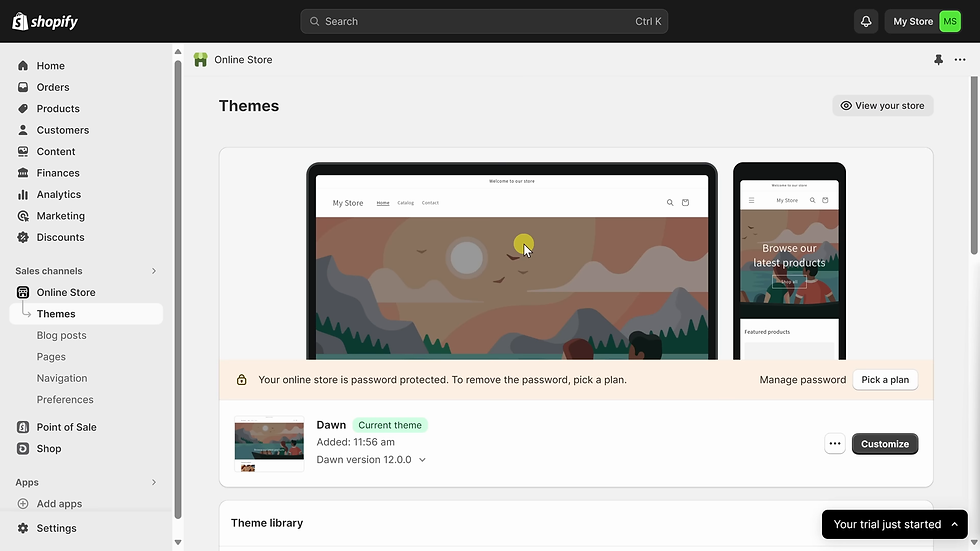Click the Pick a plan button

tap(885, 380)
